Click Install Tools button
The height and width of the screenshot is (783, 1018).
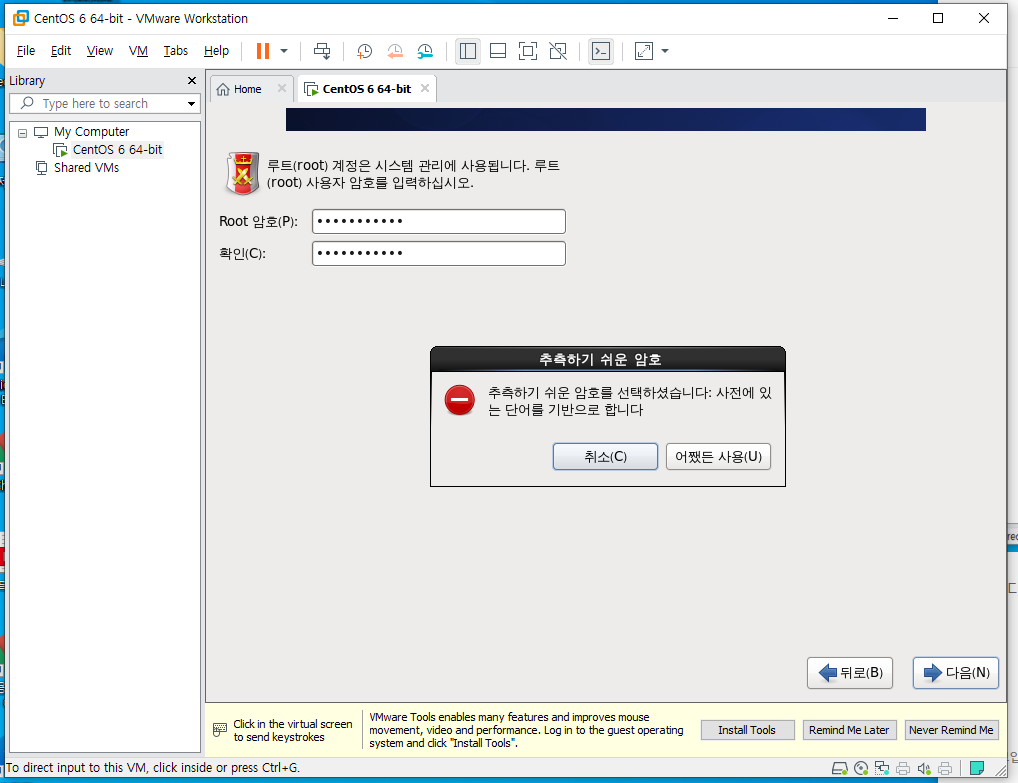click(x=747, y=730)
